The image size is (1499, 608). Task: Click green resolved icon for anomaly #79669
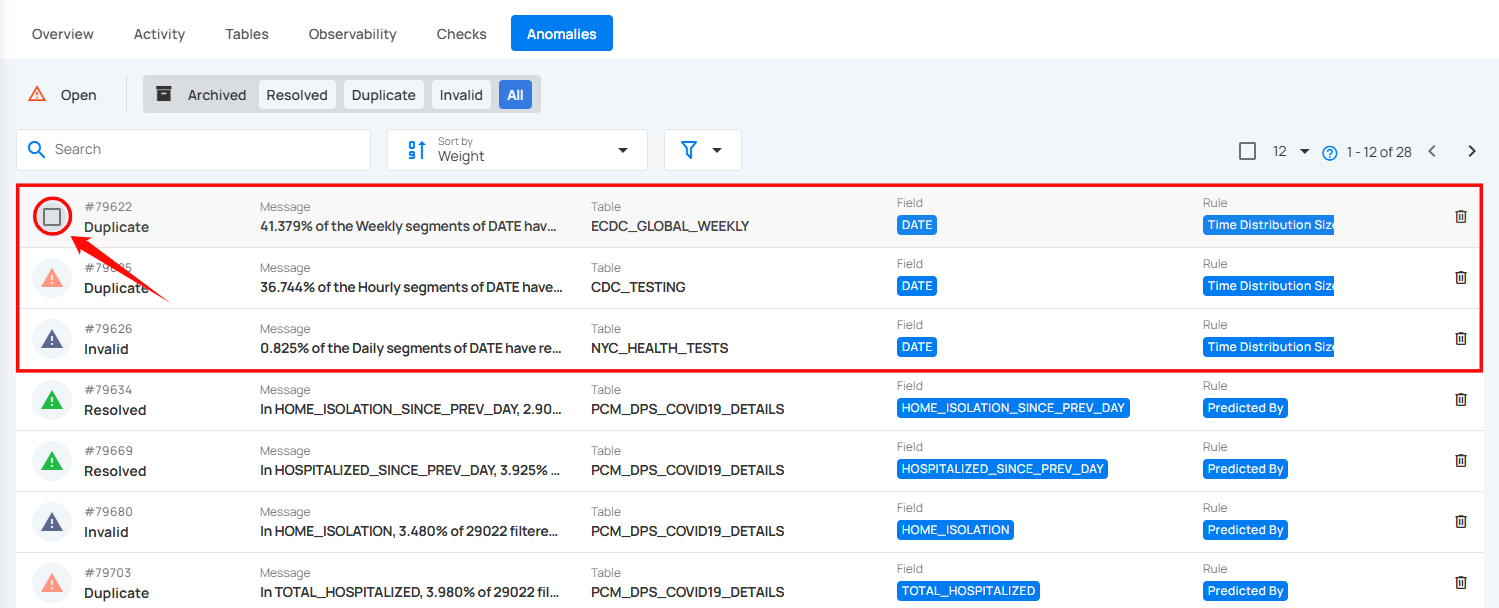pyautogui.click(x=52, y=461)
